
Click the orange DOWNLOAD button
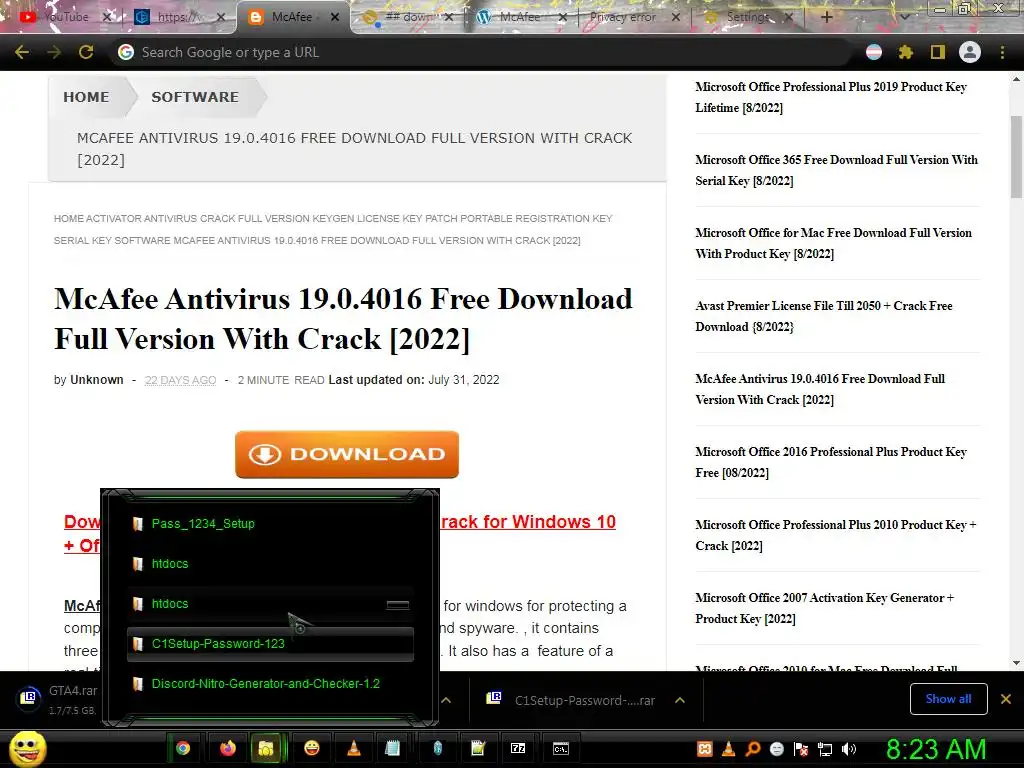(347, 454)
